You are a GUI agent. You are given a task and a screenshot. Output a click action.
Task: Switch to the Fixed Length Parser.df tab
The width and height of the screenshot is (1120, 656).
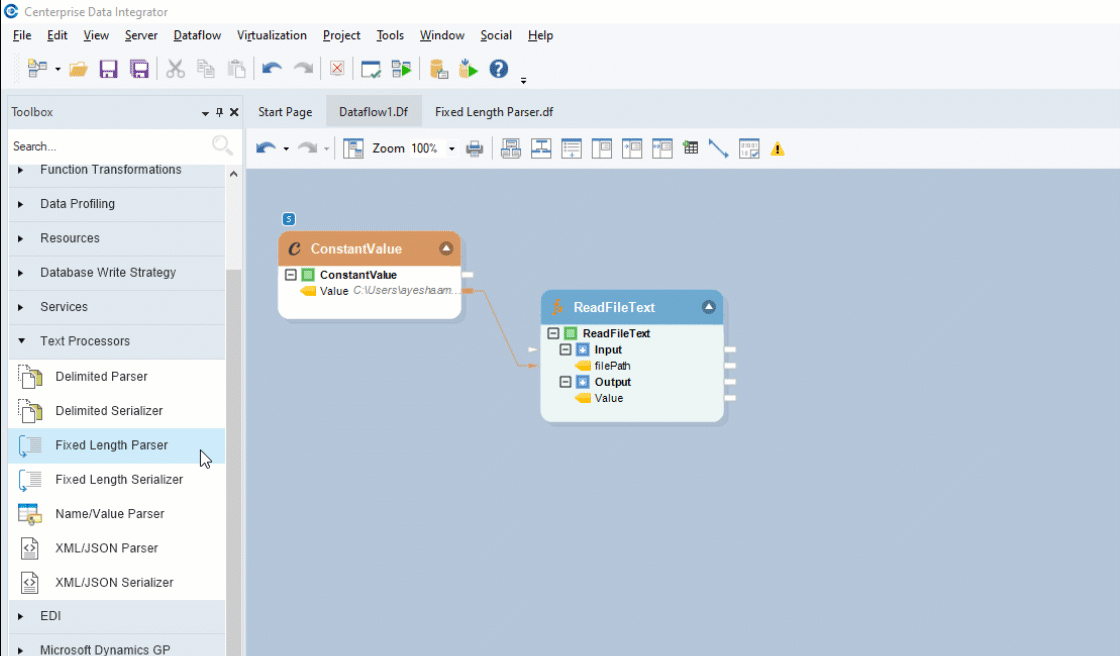(494, 112)
